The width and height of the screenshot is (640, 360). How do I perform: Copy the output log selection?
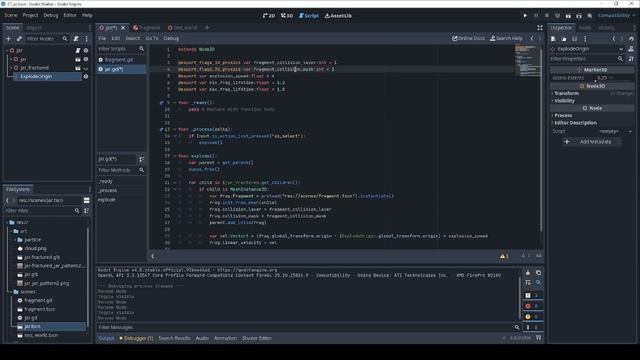538,273
